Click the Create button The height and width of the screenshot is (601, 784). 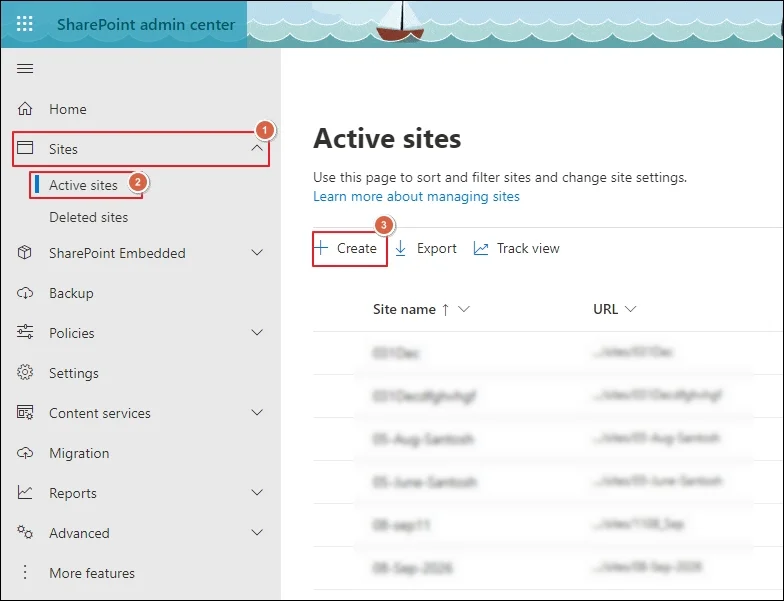[x=350, y=248]
